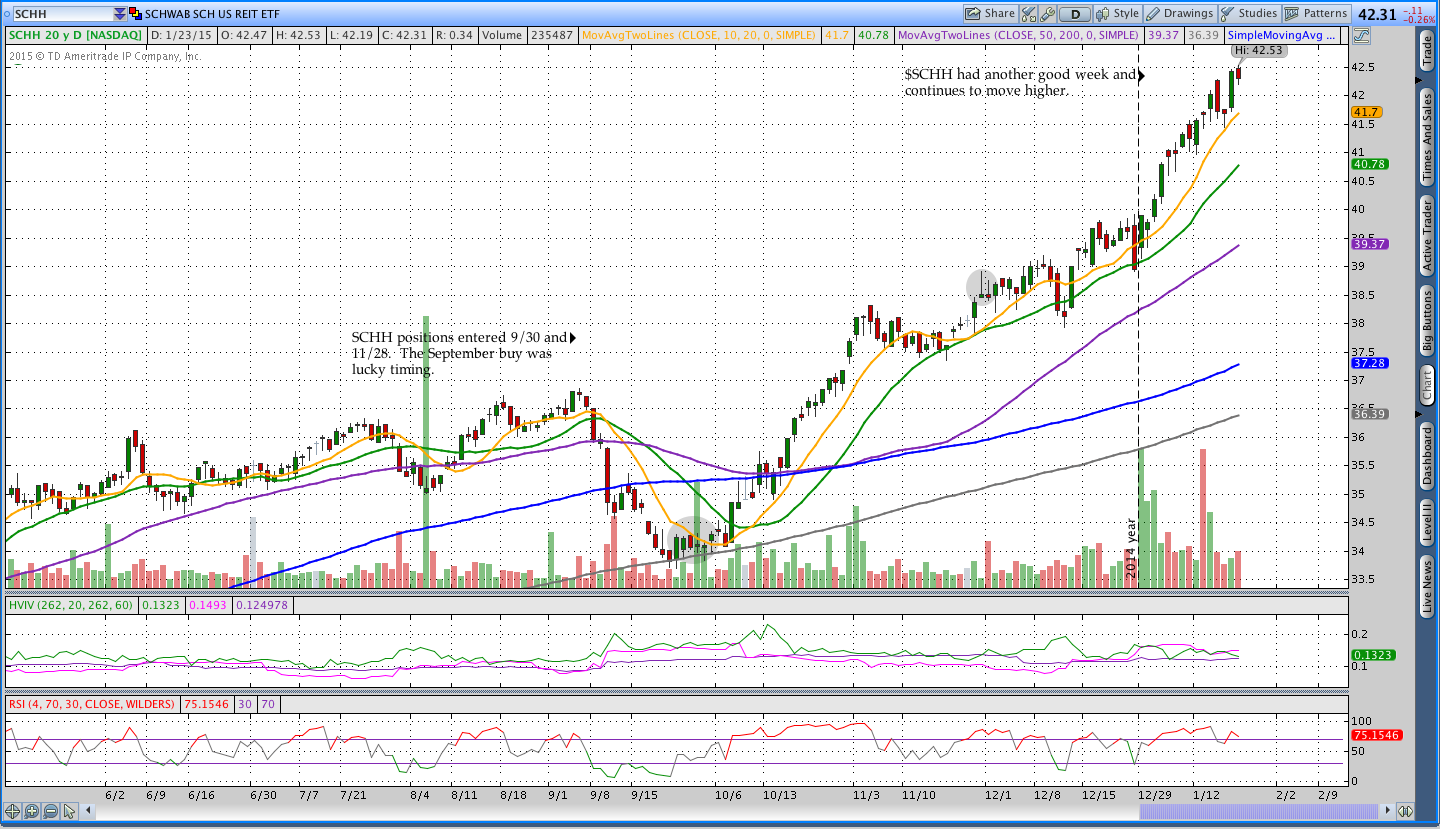1440x829 pixels.
Task: Click the SimpleMovingAvg study label
Action: 1282,35
